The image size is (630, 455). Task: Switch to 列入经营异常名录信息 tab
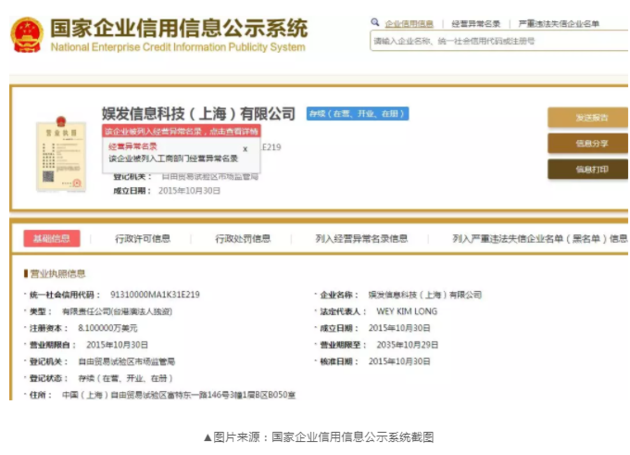[x=362, y=239]
